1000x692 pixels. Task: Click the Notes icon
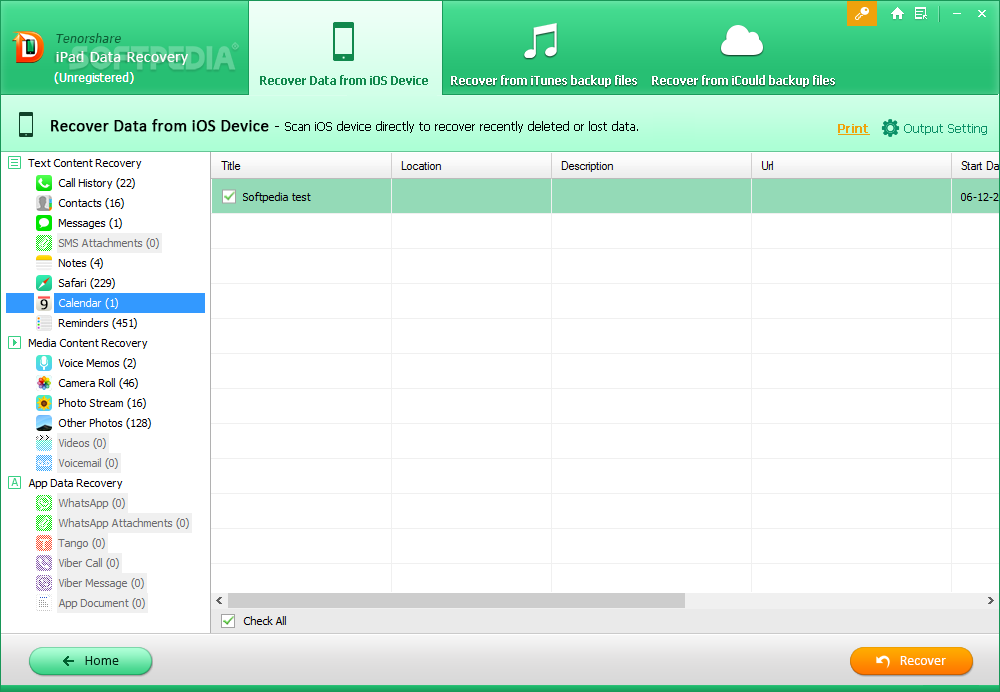44,263
